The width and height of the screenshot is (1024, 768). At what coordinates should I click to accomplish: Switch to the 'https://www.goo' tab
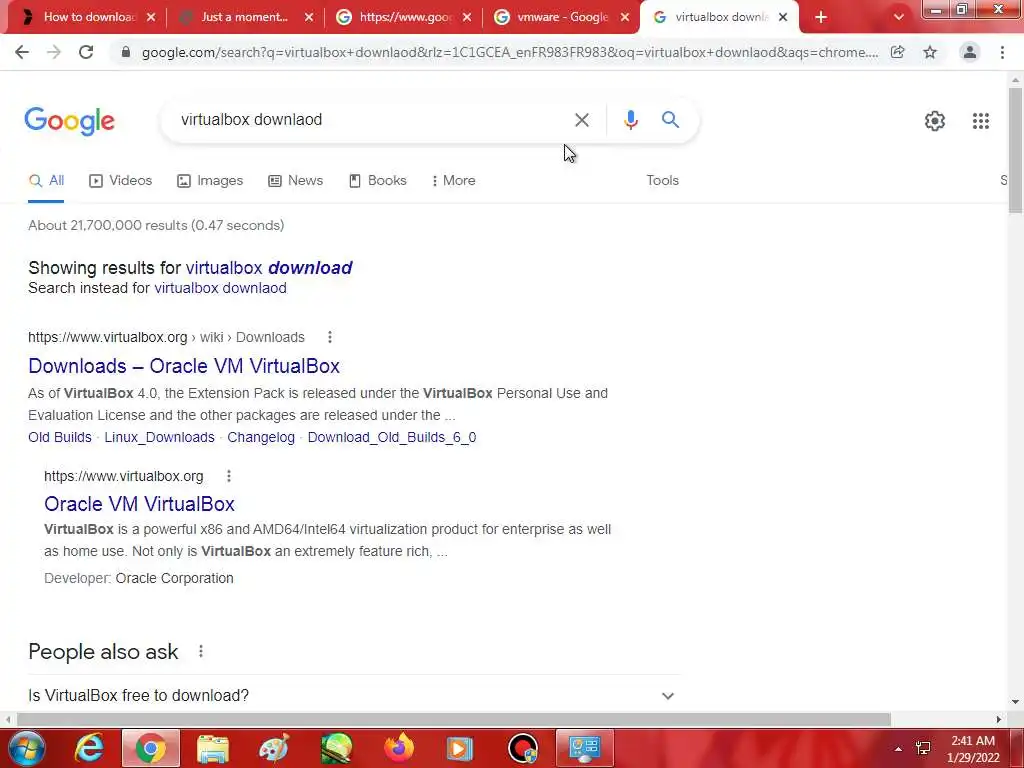point(405,18)
